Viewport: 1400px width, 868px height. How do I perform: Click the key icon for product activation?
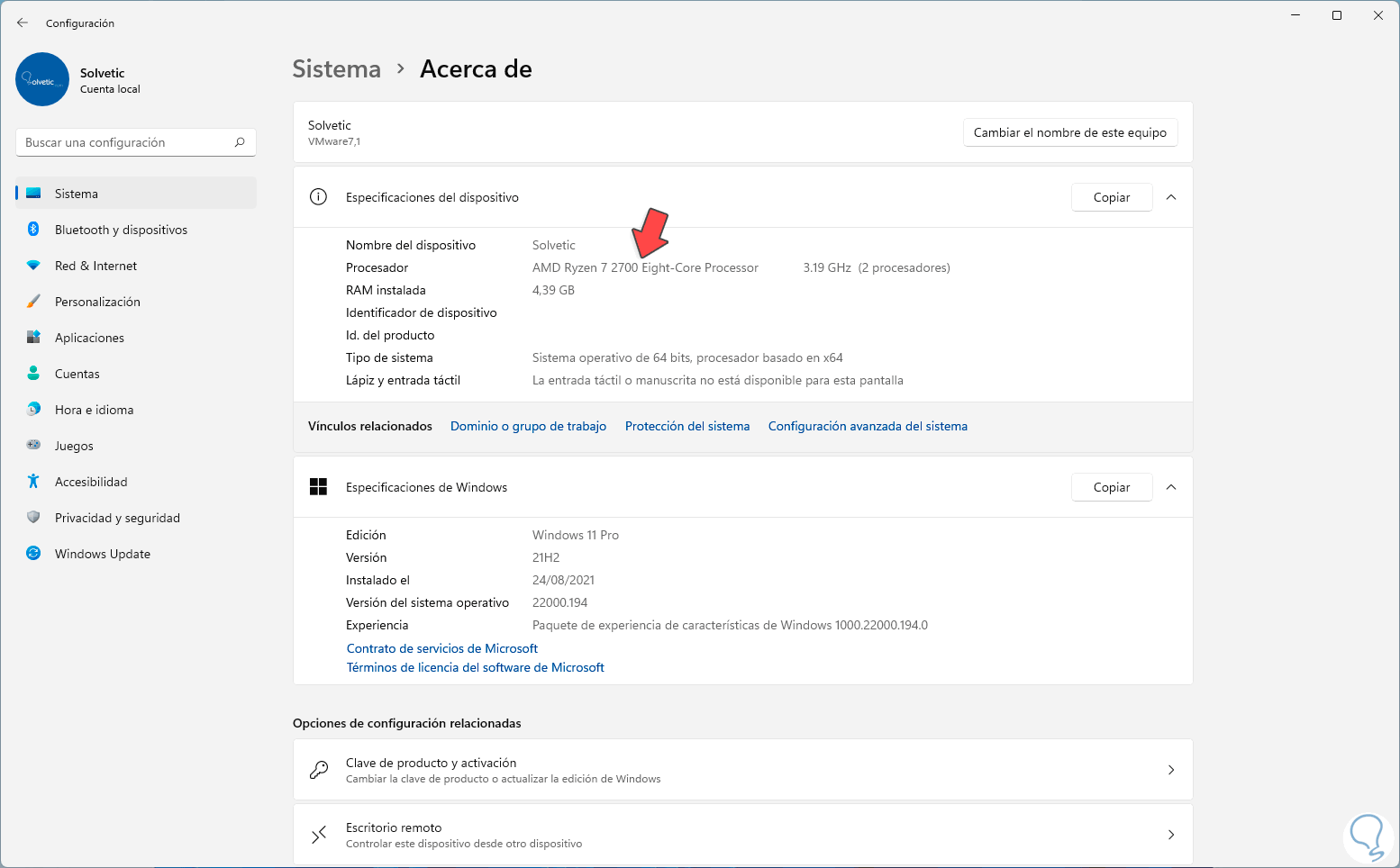pyautogui.click(x=319, y=770)
